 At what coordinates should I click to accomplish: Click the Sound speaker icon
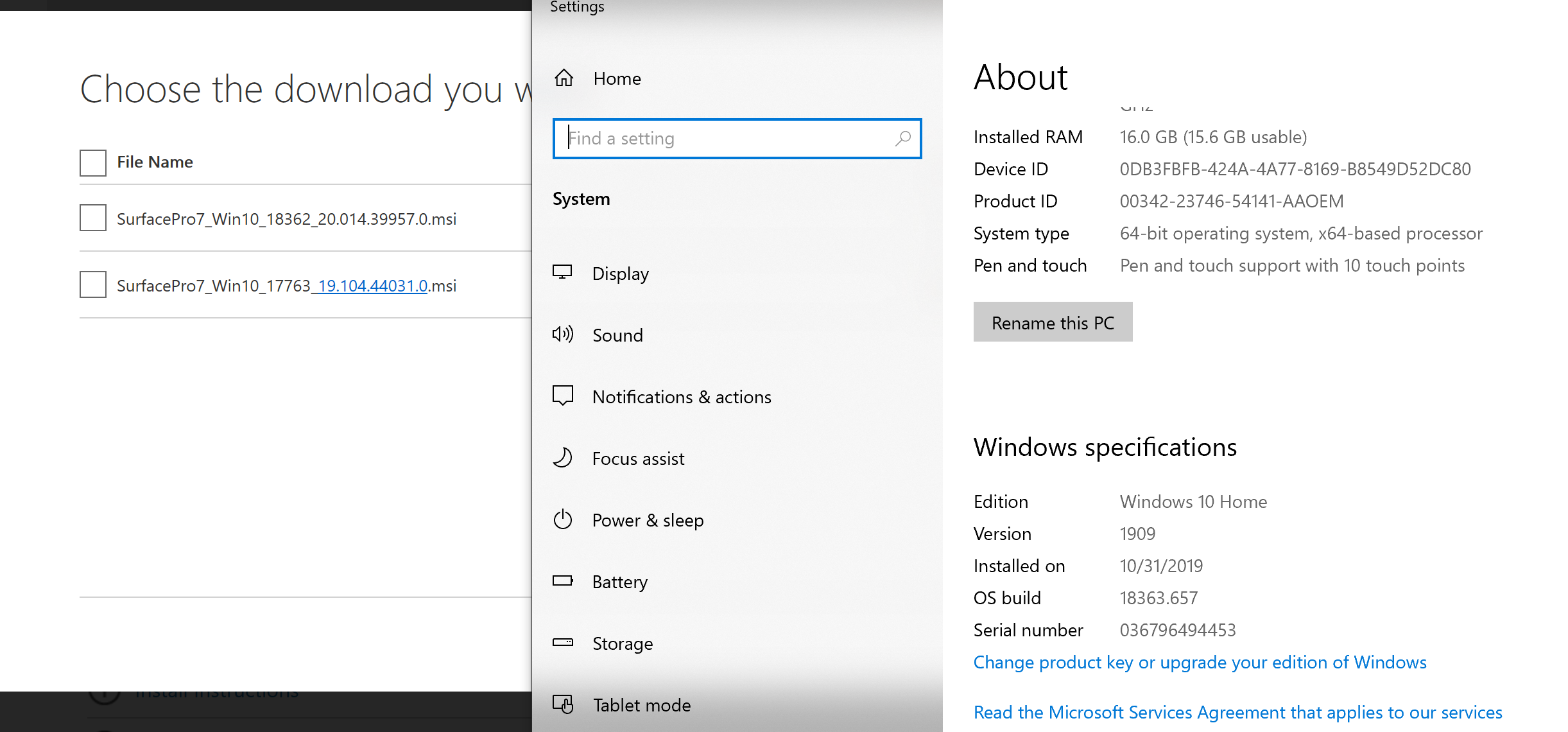[x=563, y=334]
